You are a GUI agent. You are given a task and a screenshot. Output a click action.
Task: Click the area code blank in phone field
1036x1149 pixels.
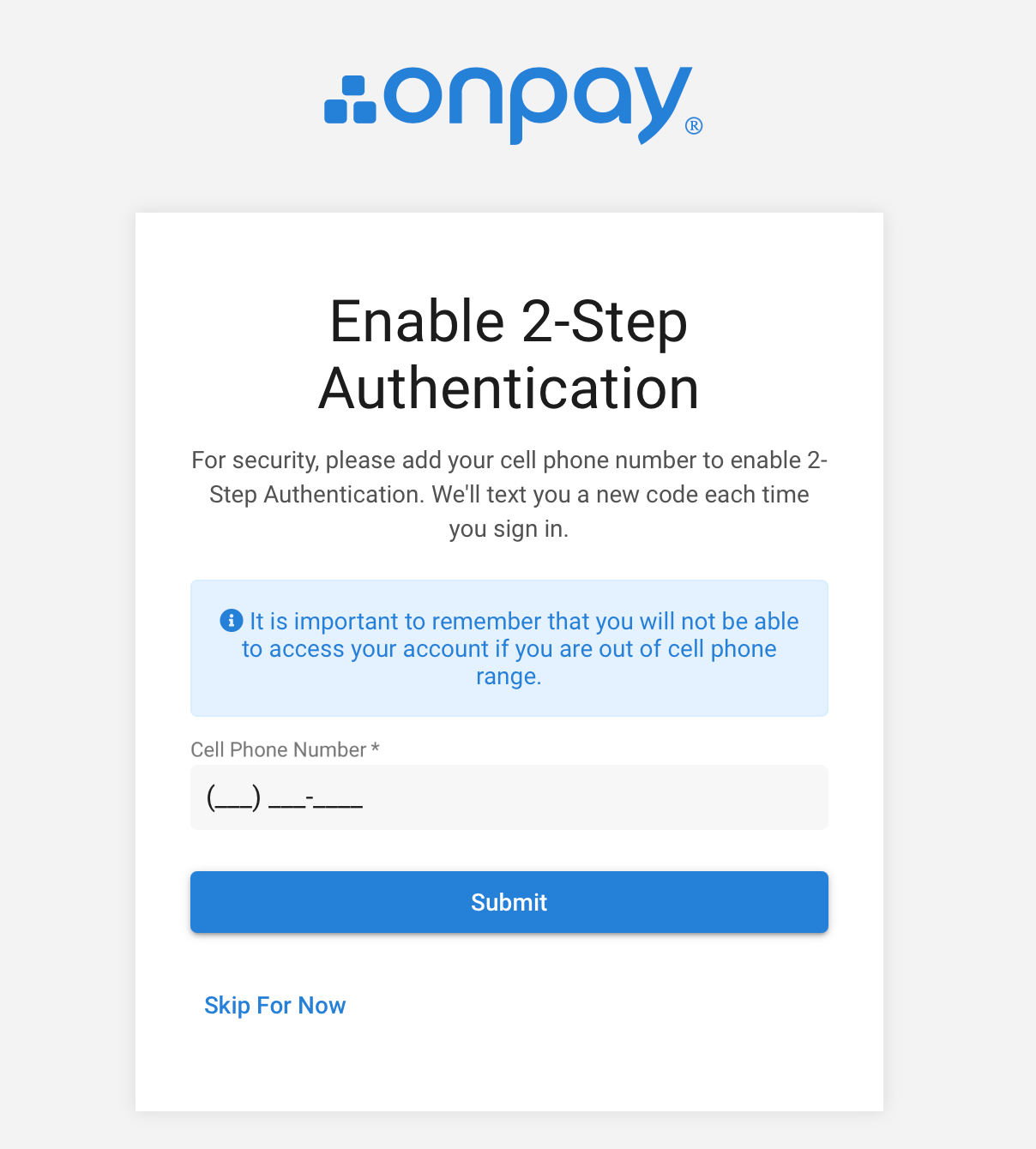click(x=233, y=799)
